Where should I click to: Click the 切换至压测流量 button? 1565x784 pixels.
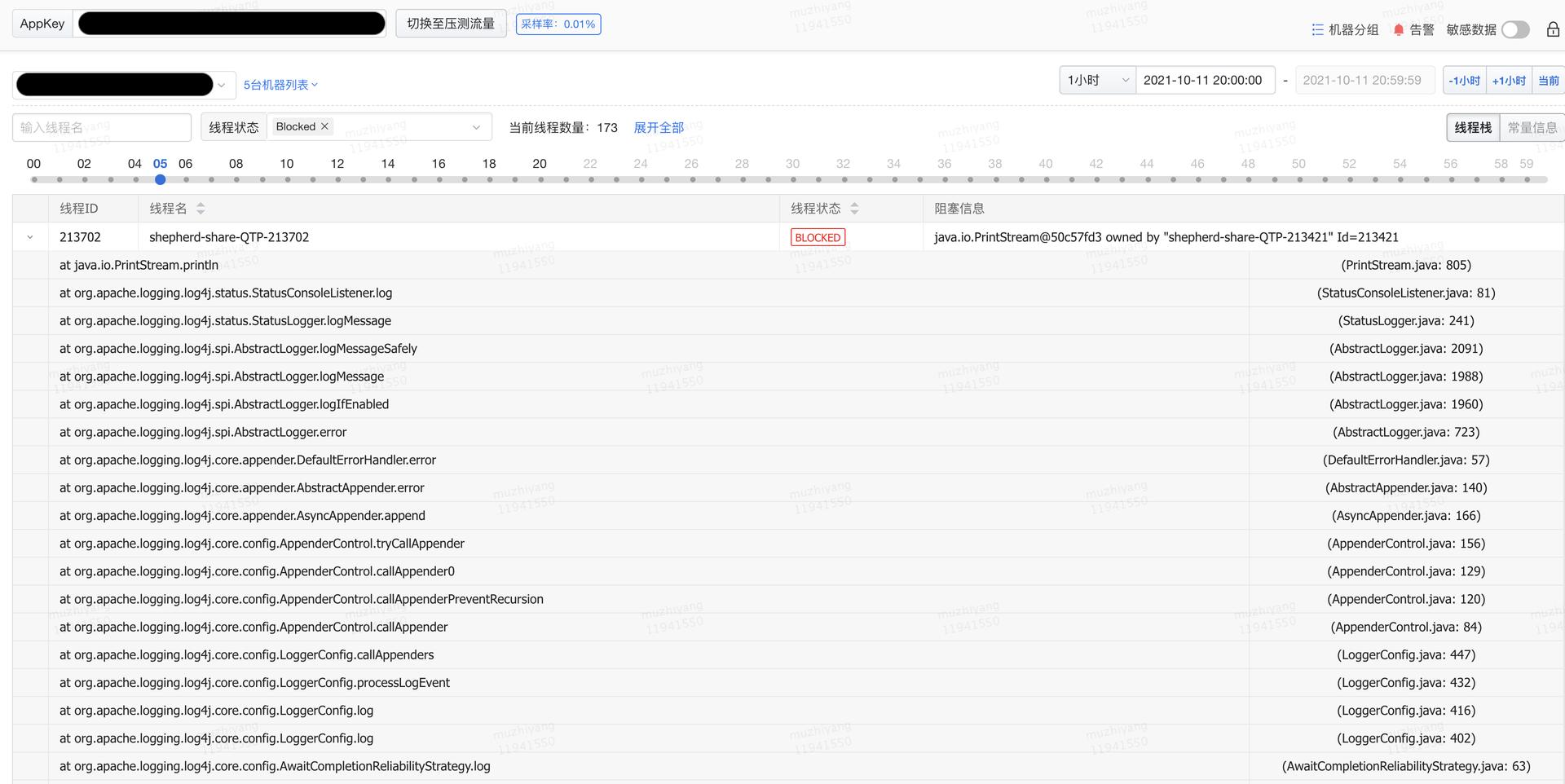point(451,23)
